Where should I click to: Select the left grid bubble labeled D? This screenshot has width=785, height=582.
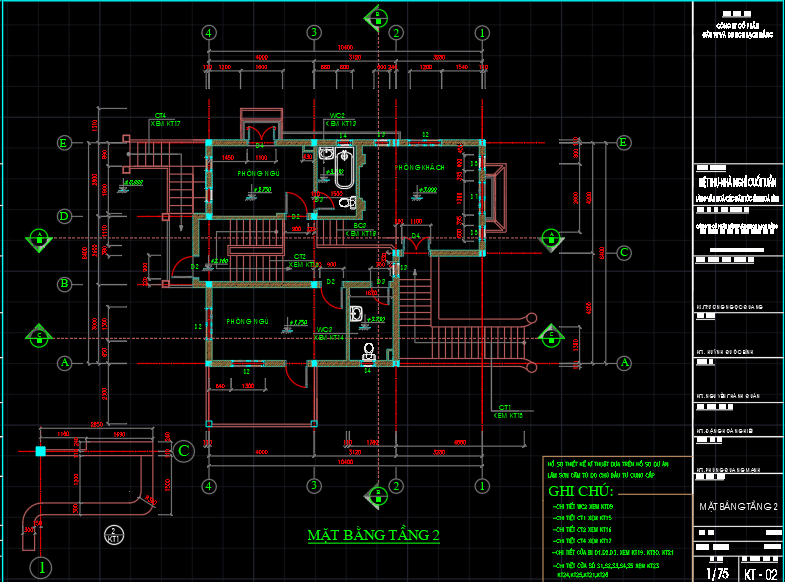(x=64, y=216)
